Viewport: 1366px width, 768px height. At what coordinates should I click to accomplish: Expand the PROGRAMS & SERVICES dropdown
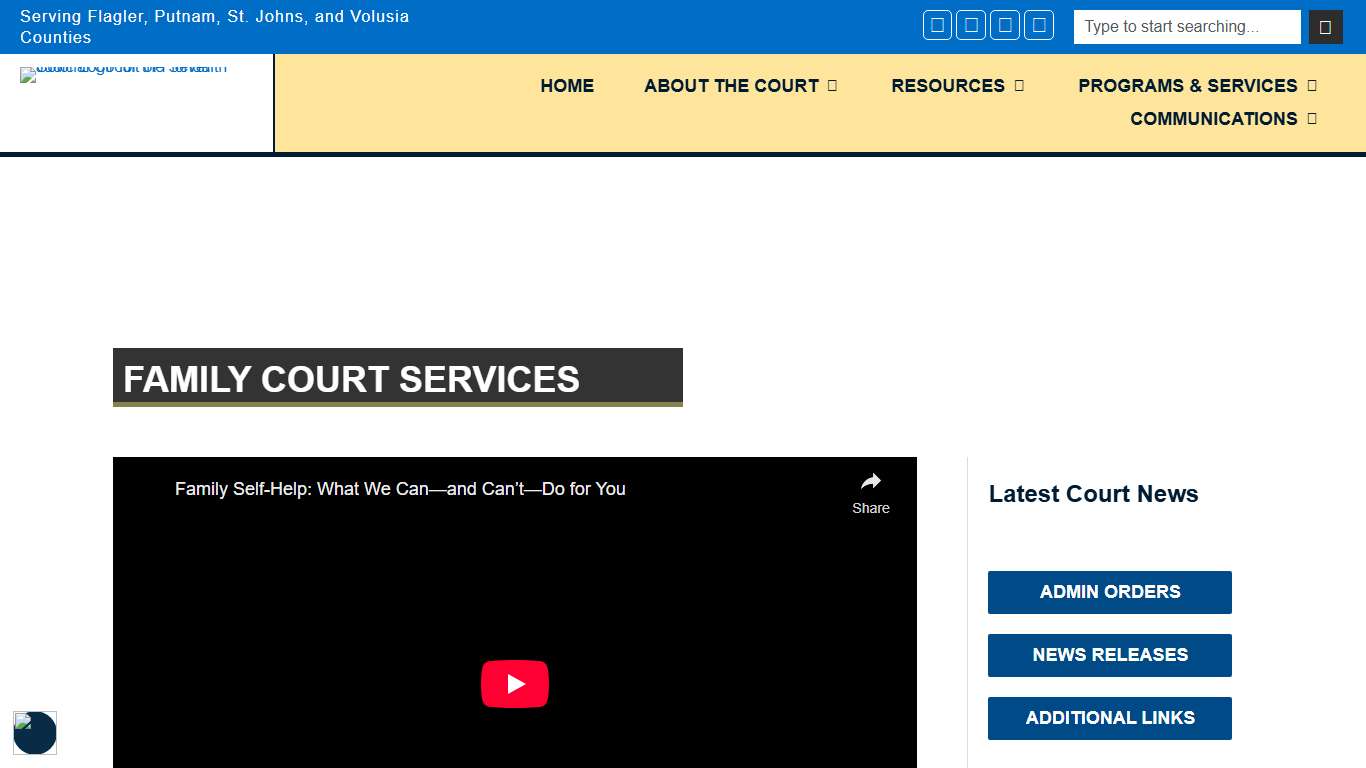pyautogui.click(x=1197, y=86)
